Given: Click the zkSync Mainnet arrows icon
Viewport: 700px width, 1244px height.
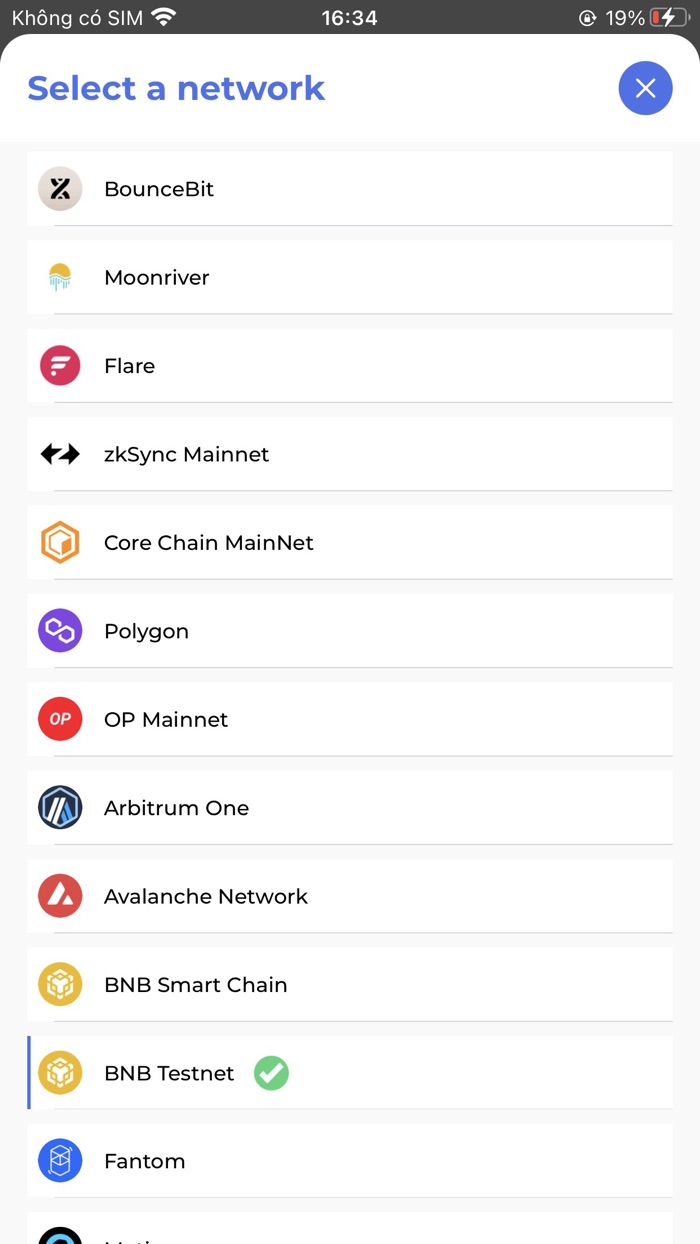Looking at the screenshot, I should tap(60, 454).
